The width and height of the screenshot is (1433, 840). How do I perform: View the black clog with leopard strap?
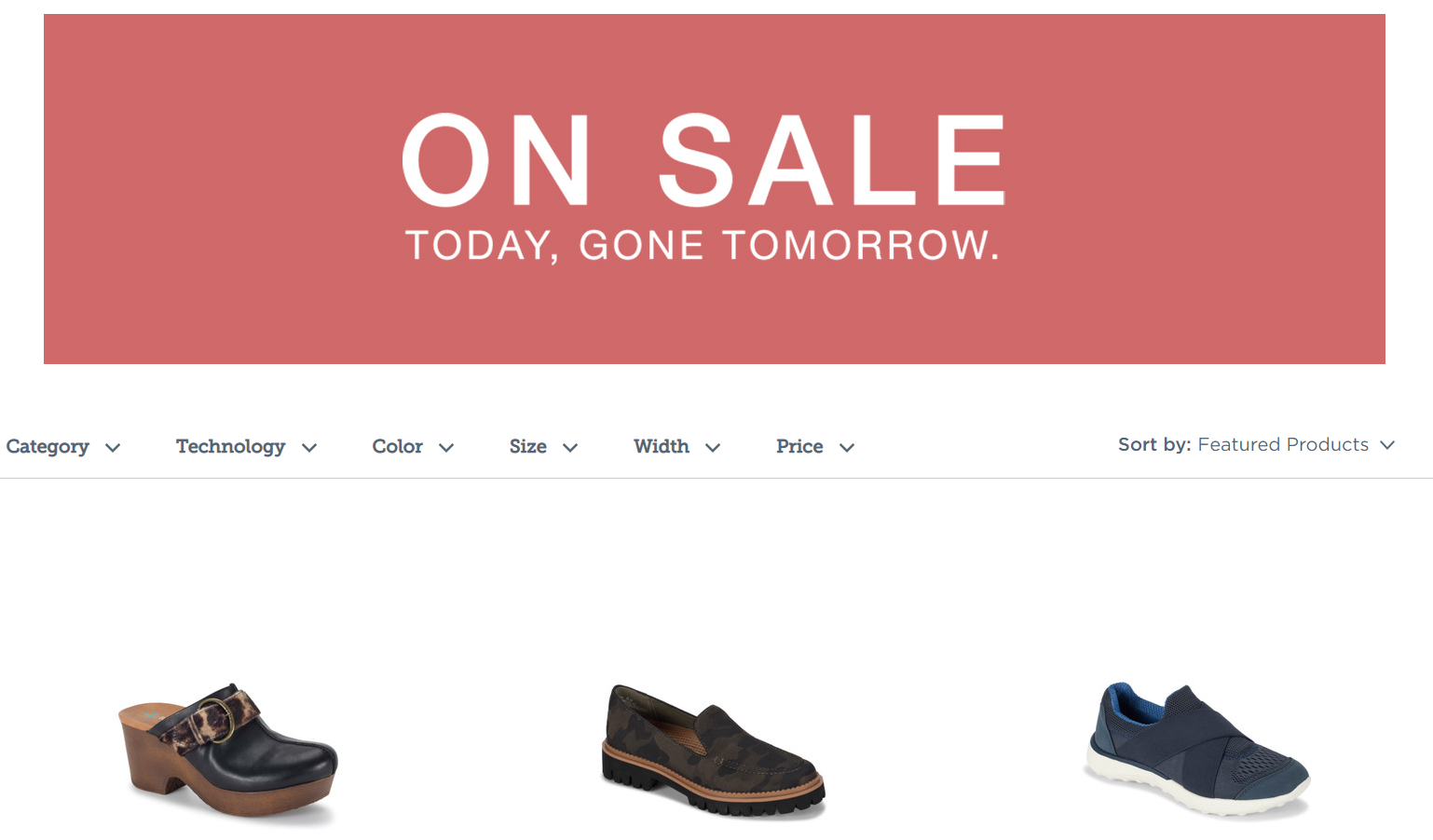(228, 752)
